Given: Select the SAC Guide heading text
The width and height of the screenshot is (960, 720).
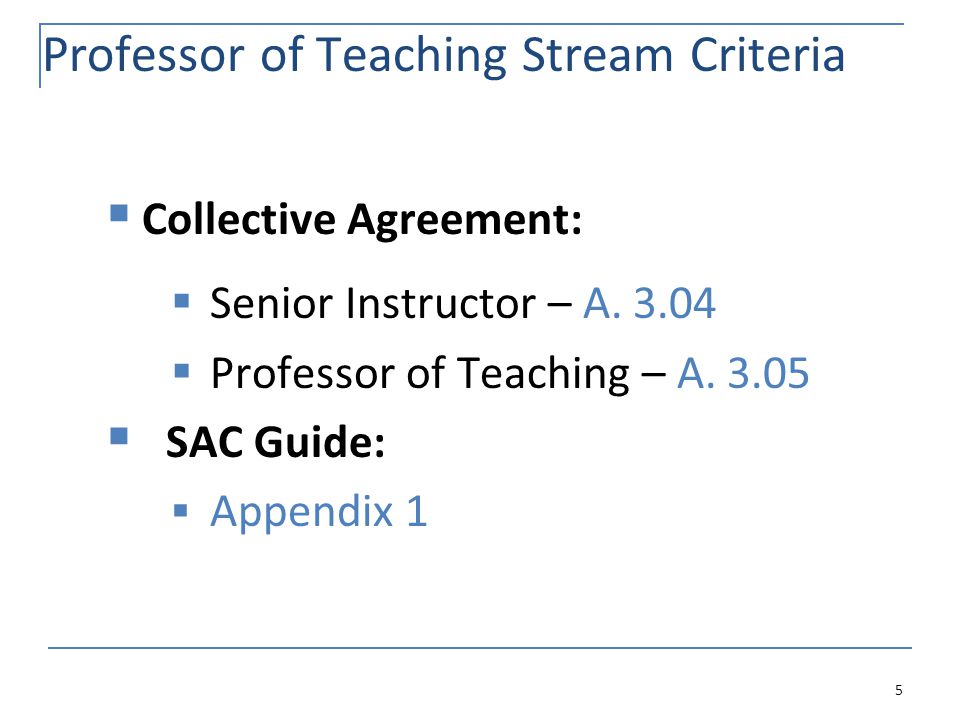Looking at the screenshot, I should pos(276,441).
